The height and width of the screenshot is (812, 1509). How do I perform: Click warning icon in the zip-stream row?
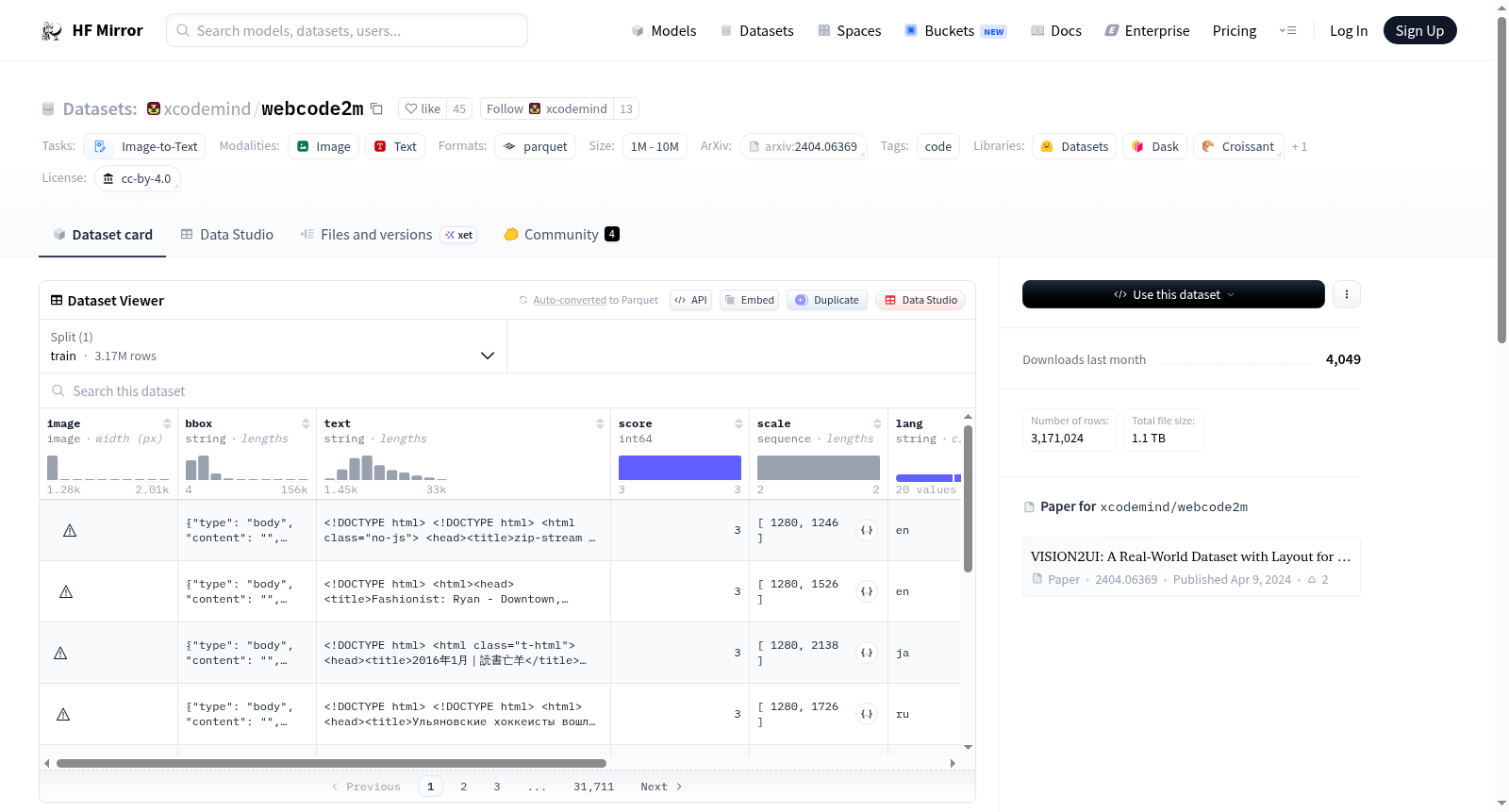tap(70, 531)
